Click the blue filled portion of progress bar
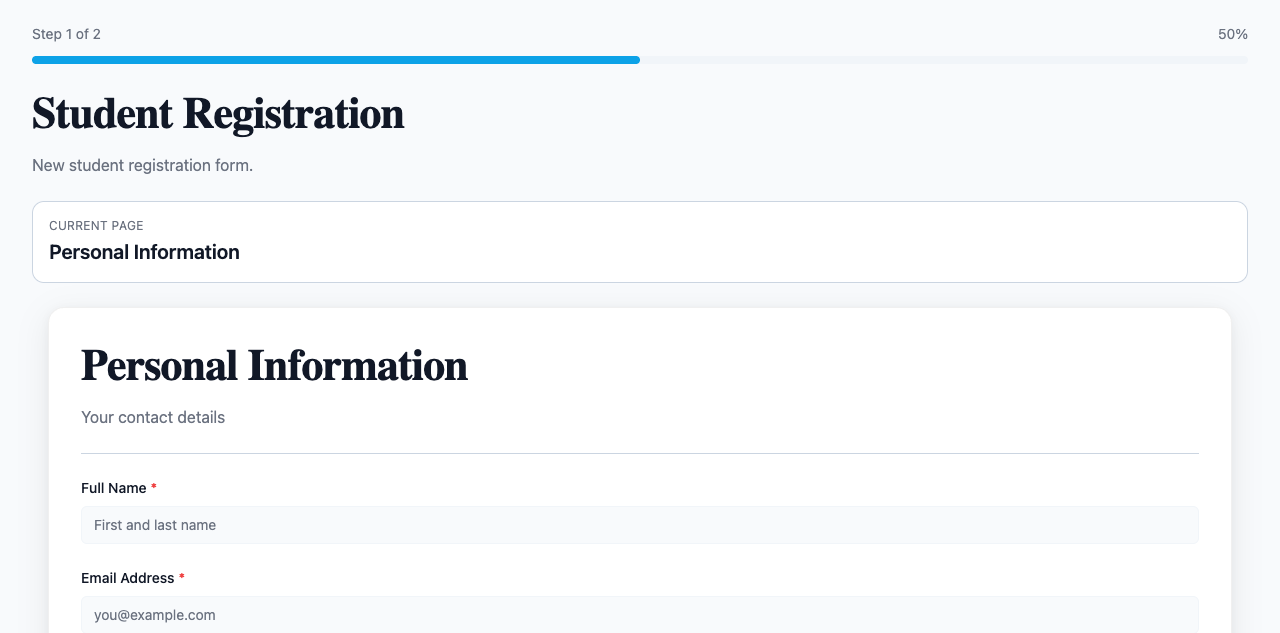The height and width of the screenshot is (633, 1280). [x=336, y=60]
